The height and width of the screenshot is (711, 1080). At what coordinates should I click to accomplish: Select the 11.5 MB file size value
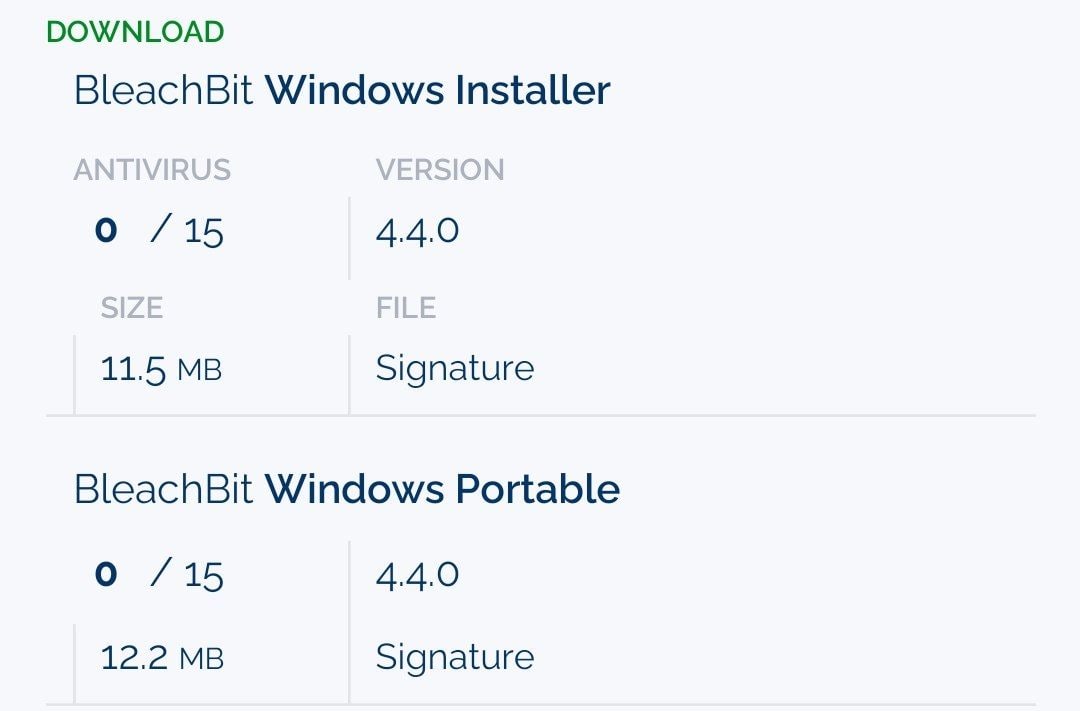point(133,370)
